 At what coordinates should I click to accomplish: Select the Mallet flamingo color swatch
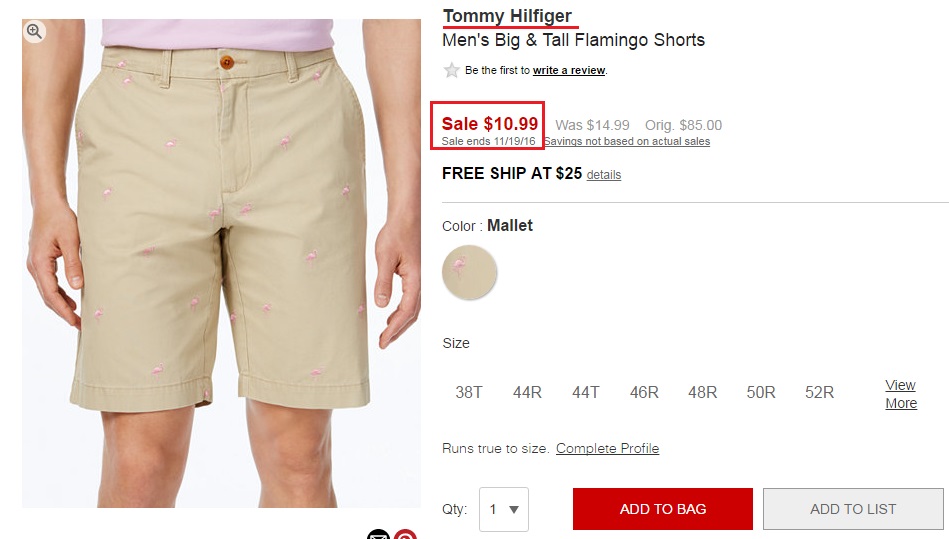click(x=470, y=272)
